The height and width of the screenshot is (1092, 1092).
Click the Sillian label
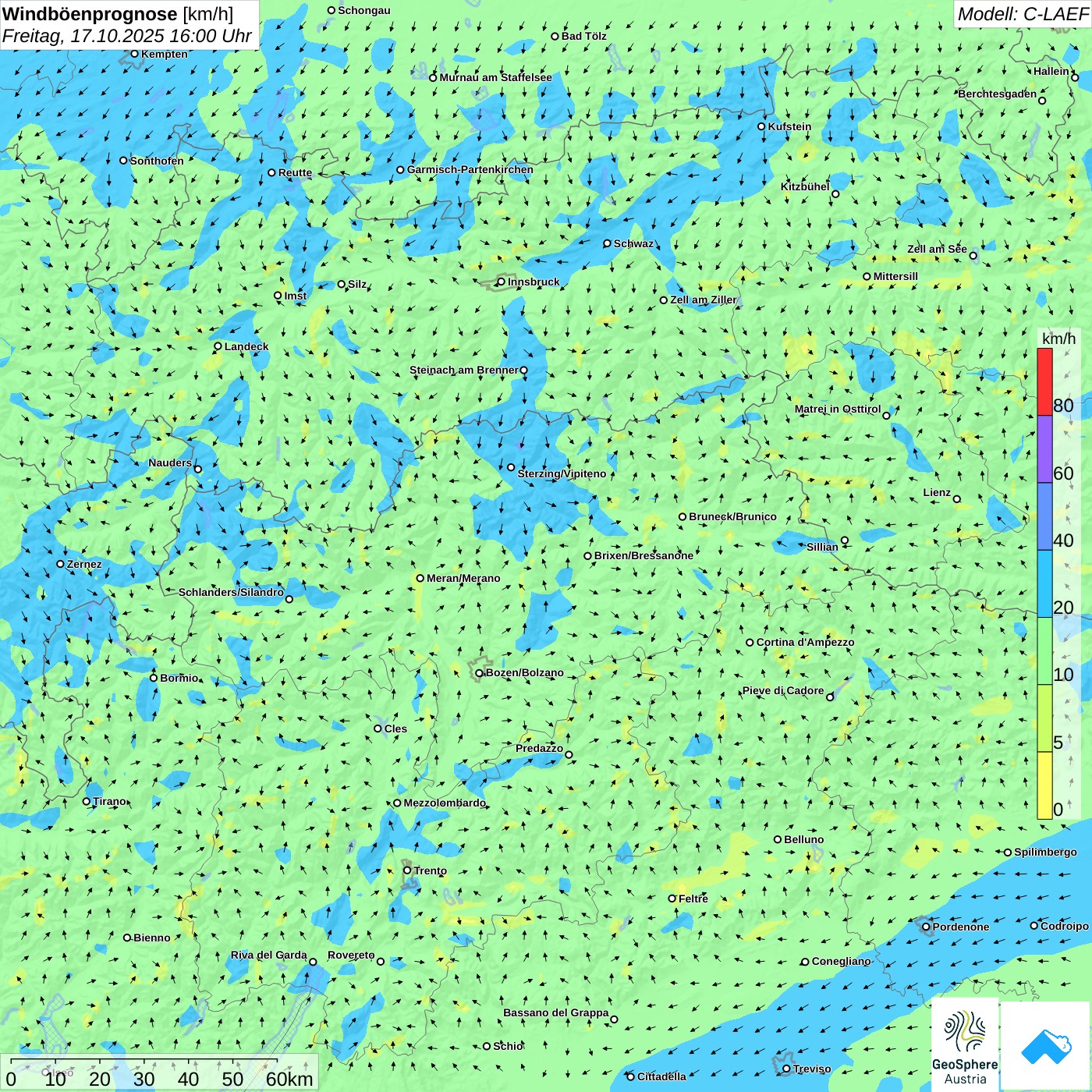click(822, 547)
